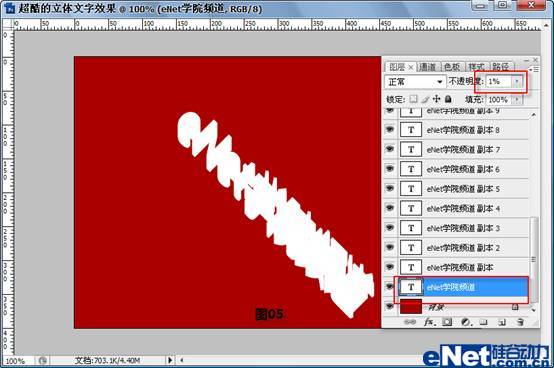Click the layers panel scrollbar thumb
The image size is (554, 368).
pos(534,260)
